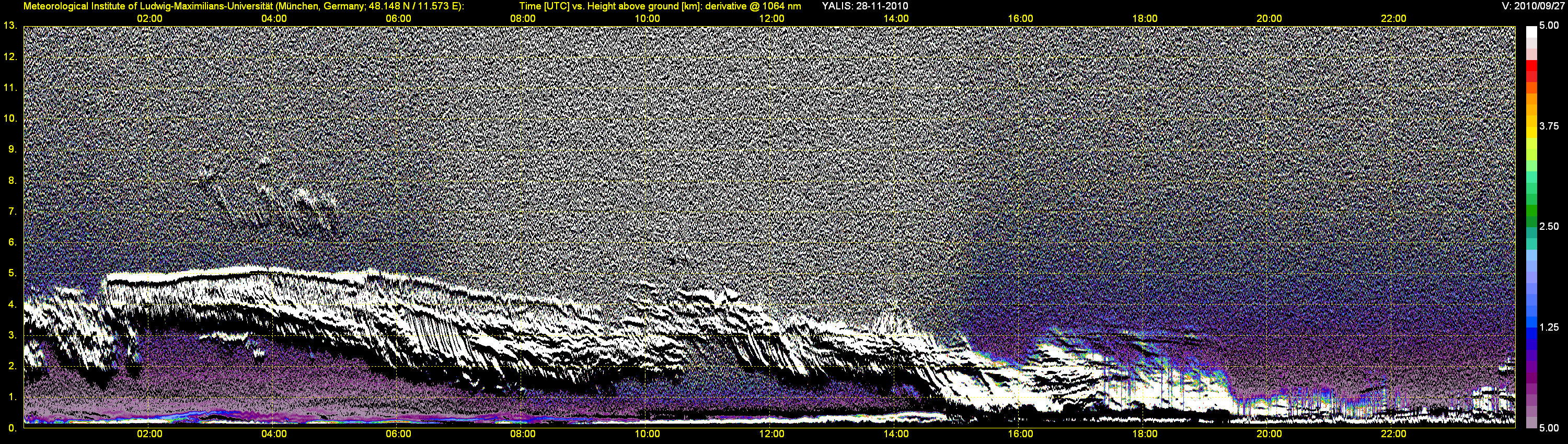Click the 14:00 label on the bottom time axis
Viewport: 1568px width, 444px height.
click(896, 434)
